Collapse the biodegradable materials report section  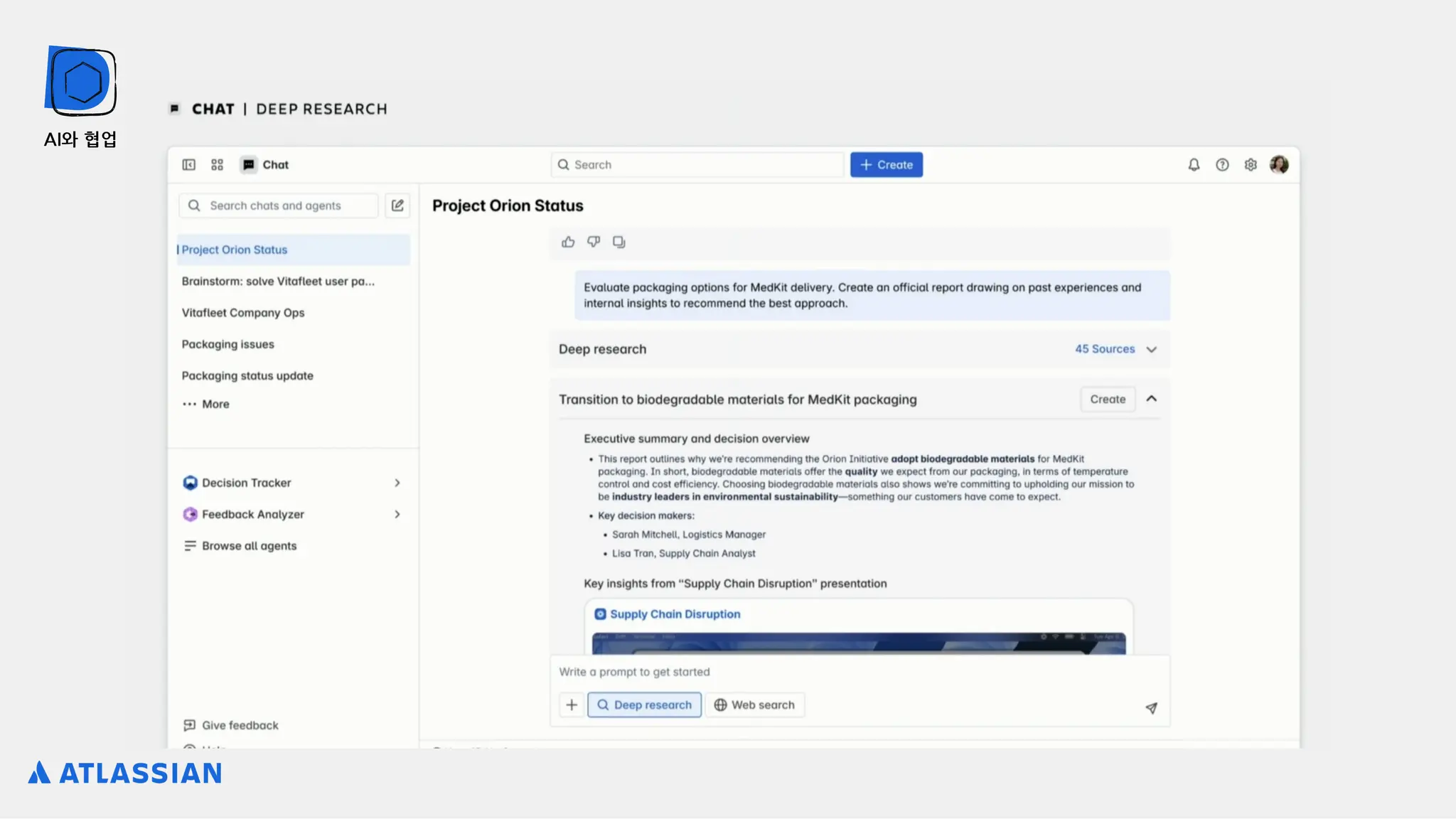(x=1152, y=399)
